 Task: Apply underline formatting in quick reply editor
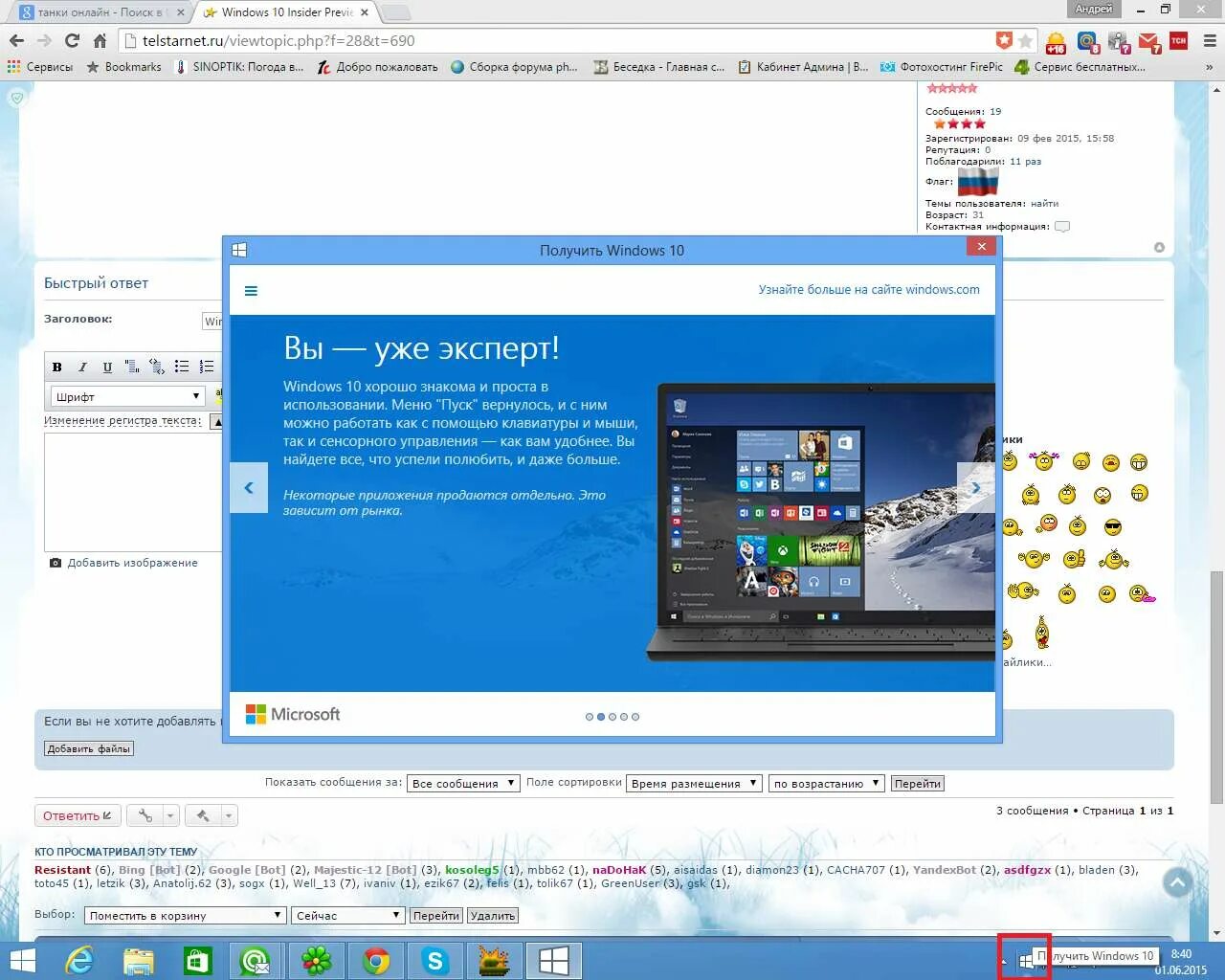point(107,367)
